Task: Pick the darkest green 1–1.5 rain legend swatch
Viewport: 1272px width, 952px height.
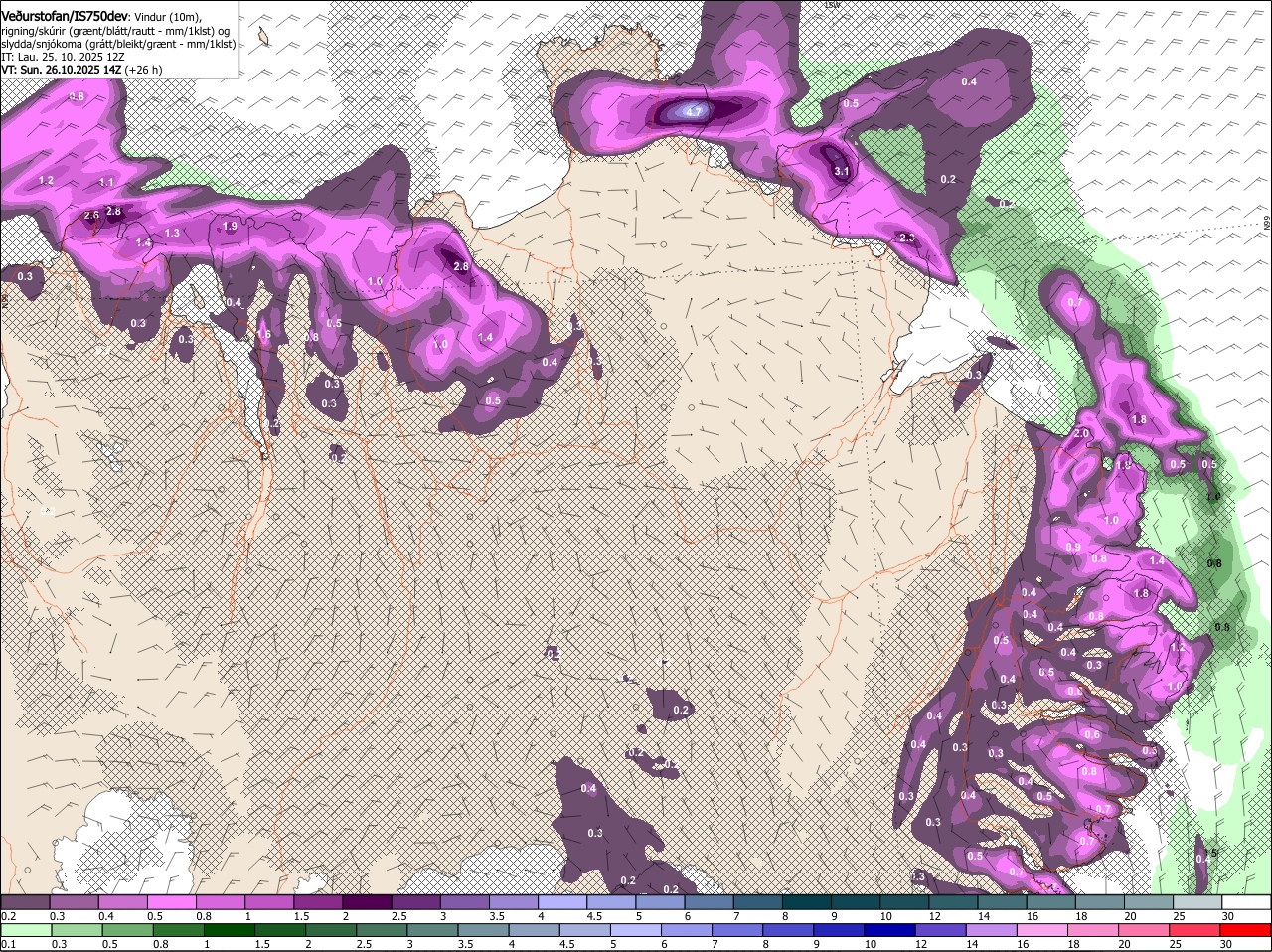Action: (x=231, y=930)
